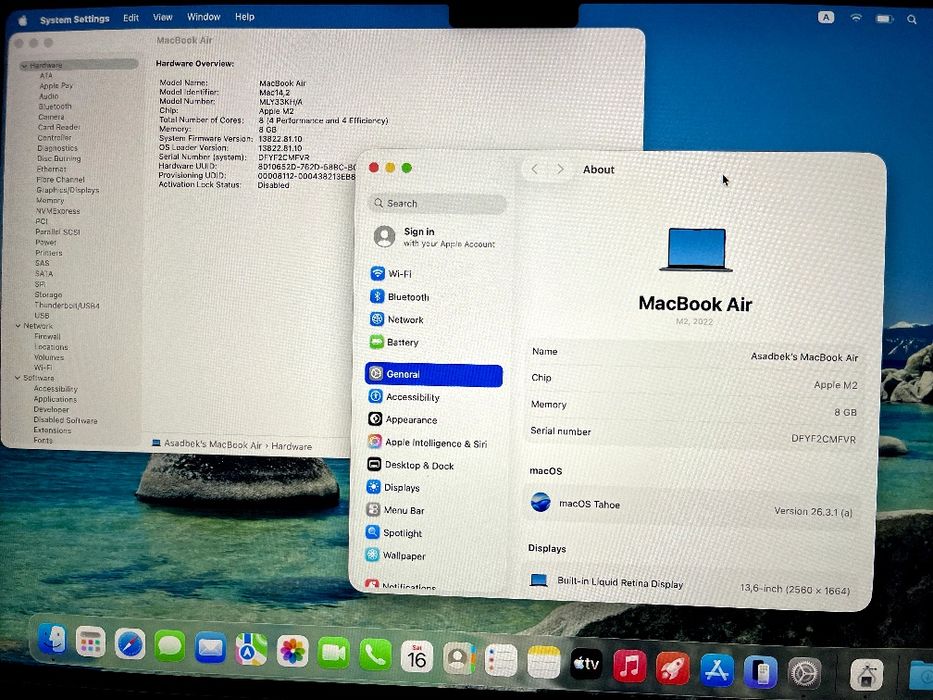Collapse the Software section in System Information
Viewport: 933px width, 700px height.
18,378
